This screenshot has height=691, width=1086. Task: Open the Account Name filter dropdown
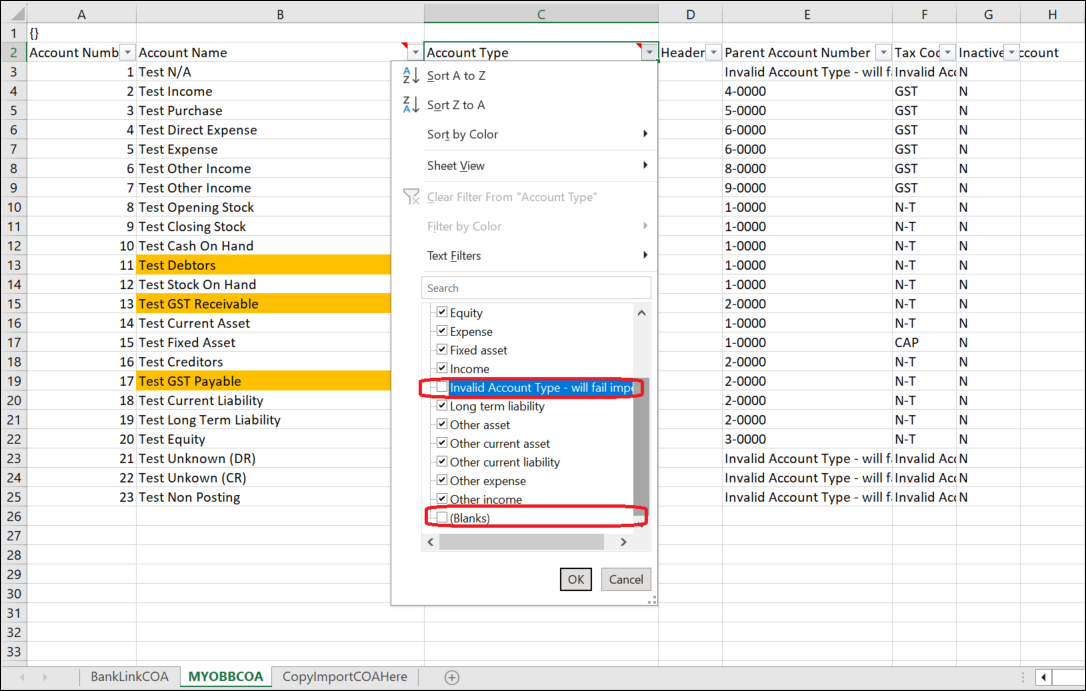pos(415,53)
